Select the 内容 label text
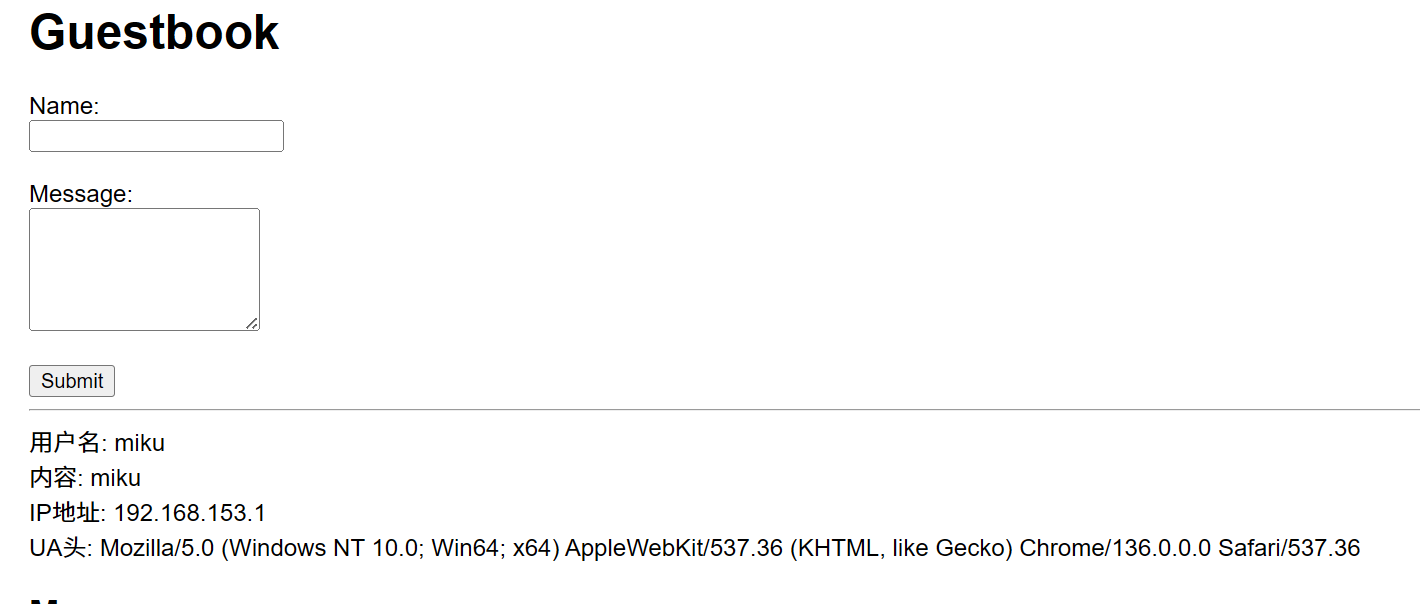Image resolution: width=1420 pixels, height=604 pixels. pyautogui.click(x=53, y=477)
